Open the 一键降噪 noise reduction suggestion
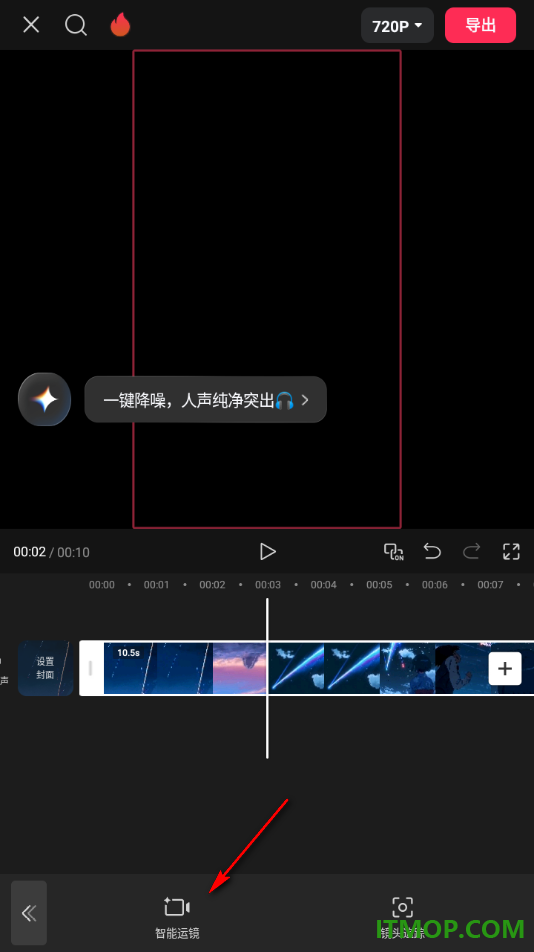Viewport: 534px width, 952px height. click(206, 400)
